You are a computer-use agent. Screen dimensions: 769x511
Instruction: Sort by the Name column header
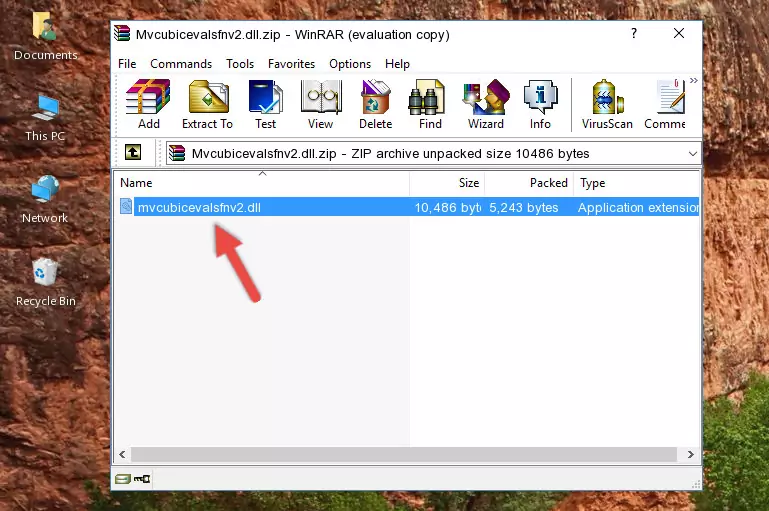(x=262, y=183)
